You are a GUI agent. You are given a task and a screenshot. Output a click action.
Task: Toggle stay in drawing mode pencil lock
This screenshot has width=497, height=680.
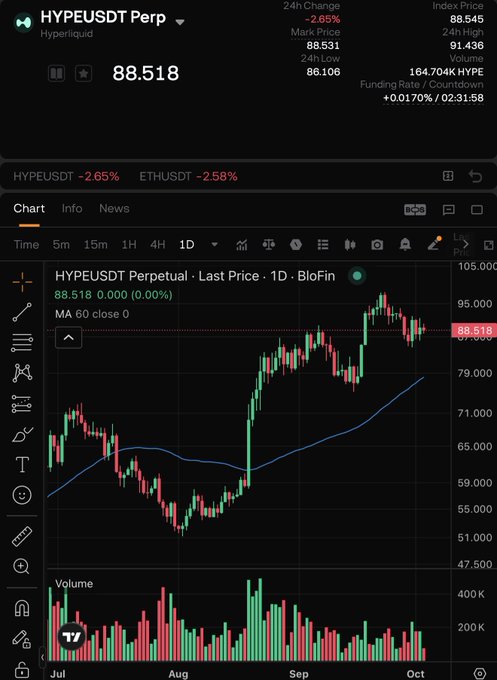coord(21,639)
